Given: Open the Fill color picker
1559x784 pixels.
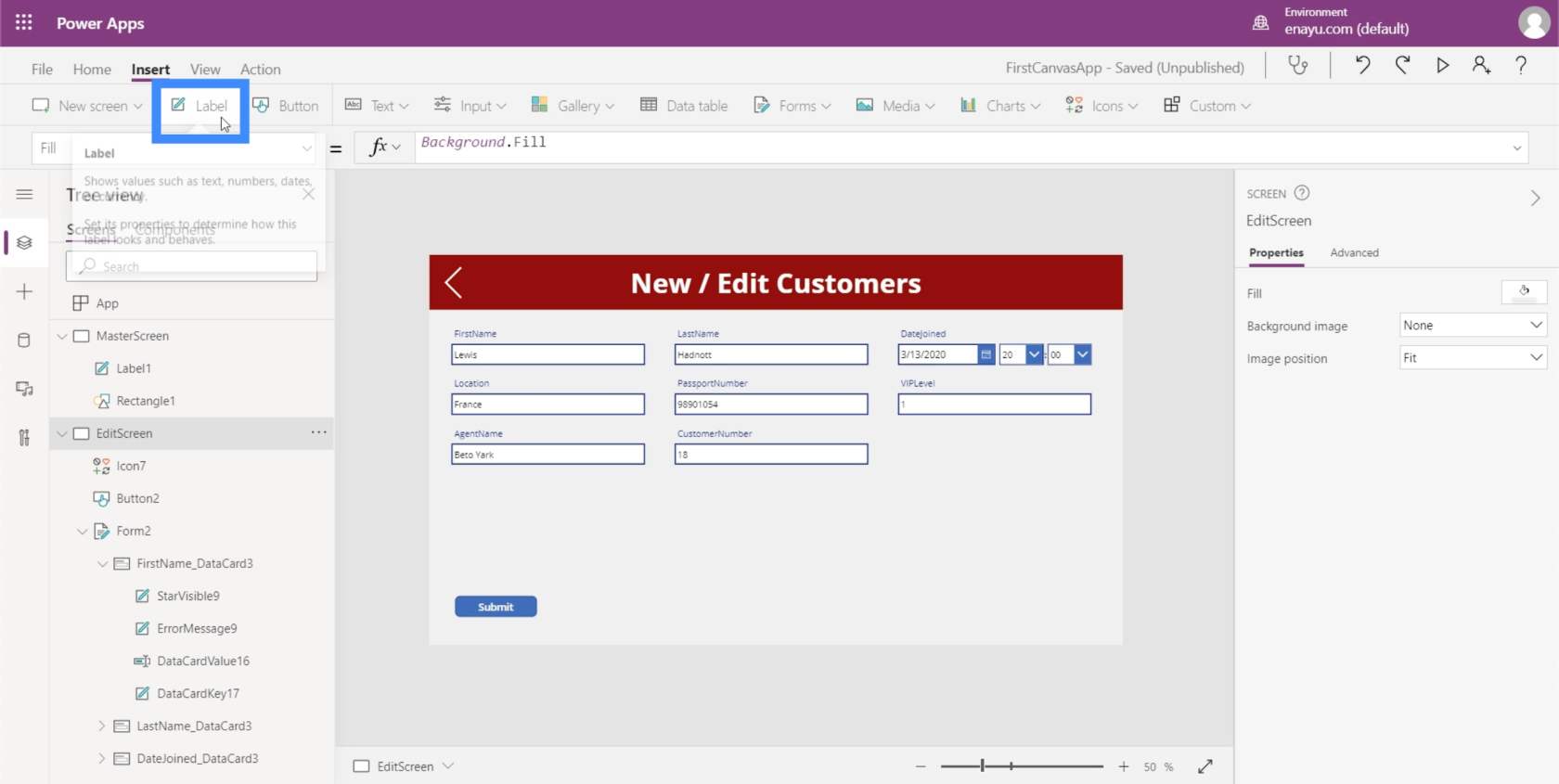Looking at the screenshot, I should [1524, 292].
